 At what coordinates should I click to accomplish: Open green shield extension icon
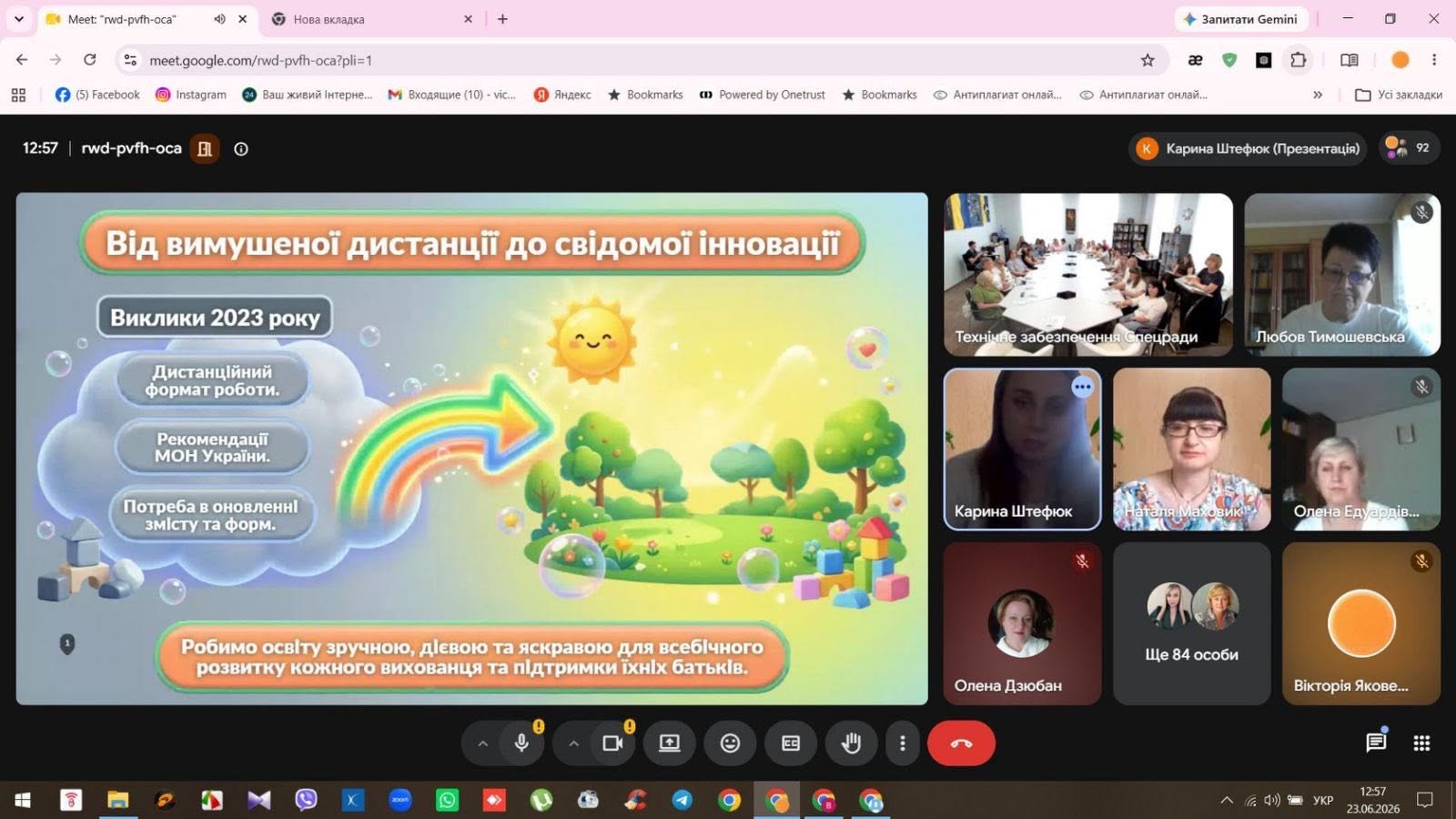[1229, 60]
